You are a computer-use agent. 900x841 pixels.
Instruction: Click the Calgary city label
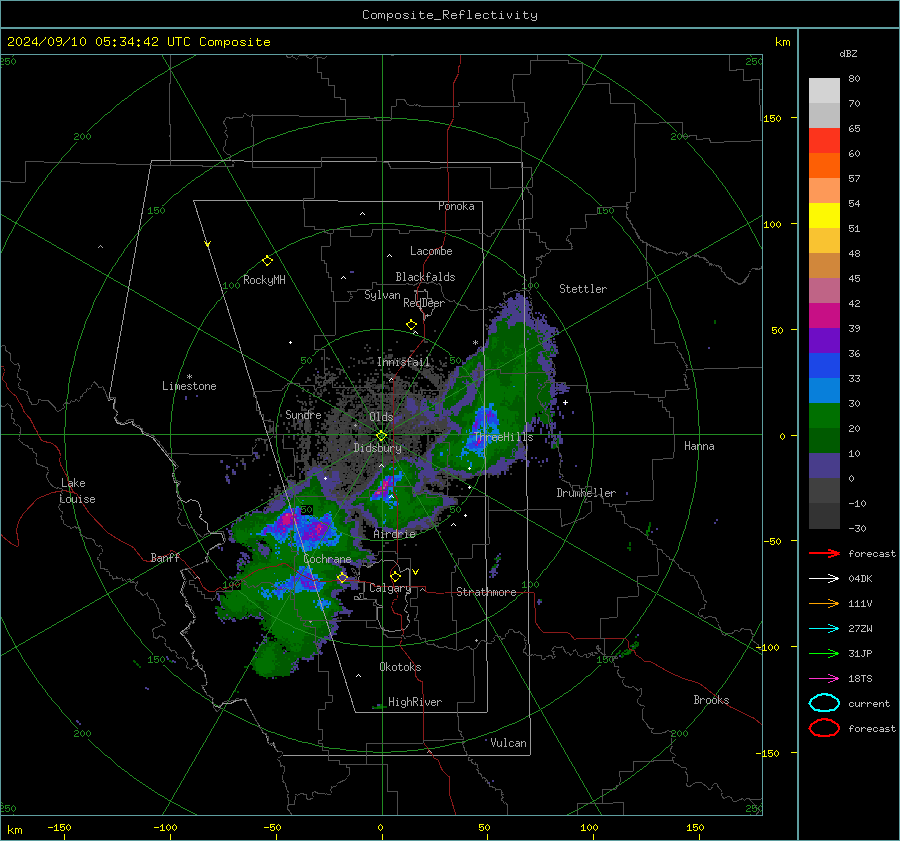[x=390, y=588]
